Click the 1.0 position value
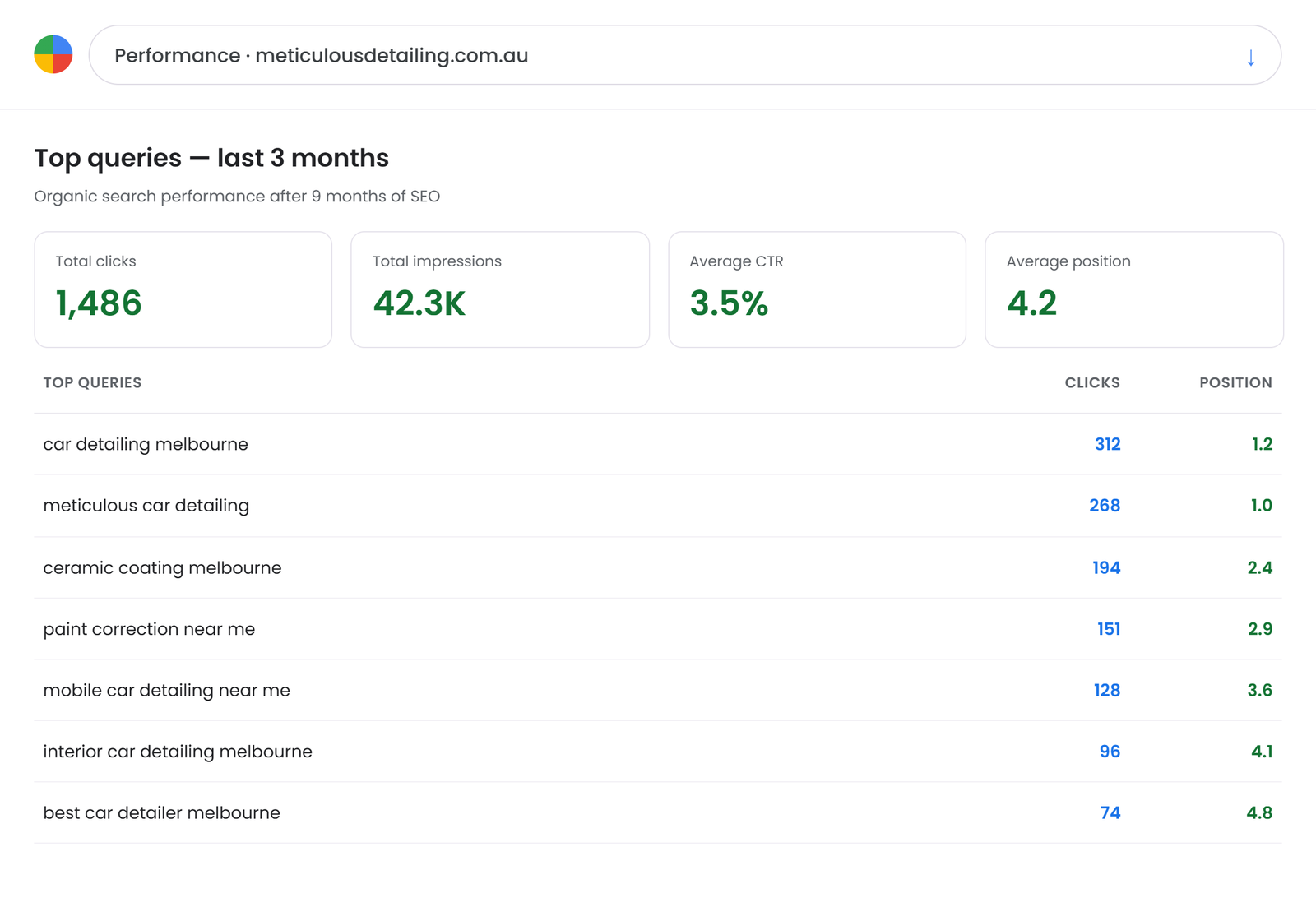The width and height of the screenshot is (1316, 907). [x=1262, y=506]
